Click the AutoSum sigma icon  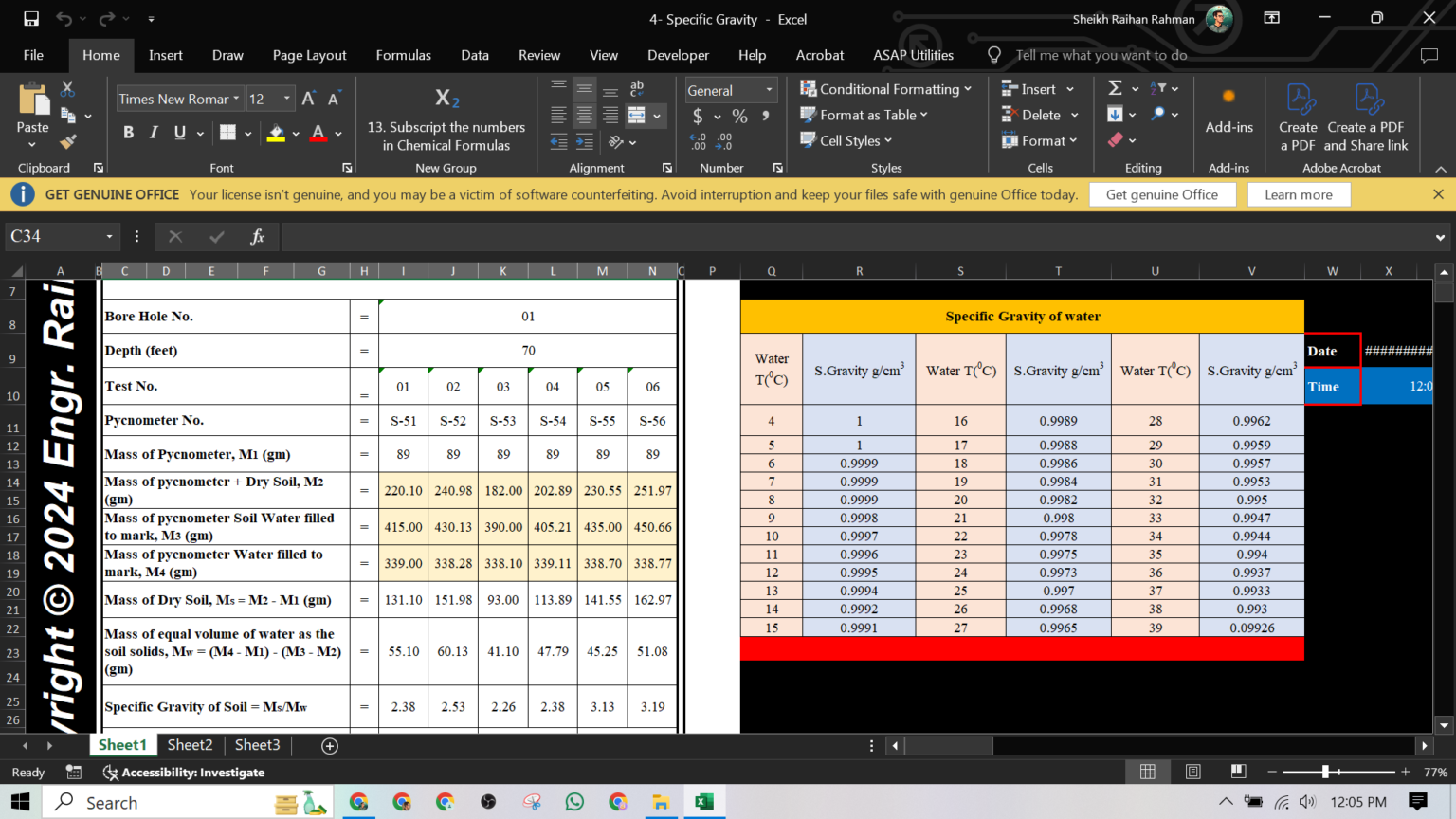[1115, 88]
